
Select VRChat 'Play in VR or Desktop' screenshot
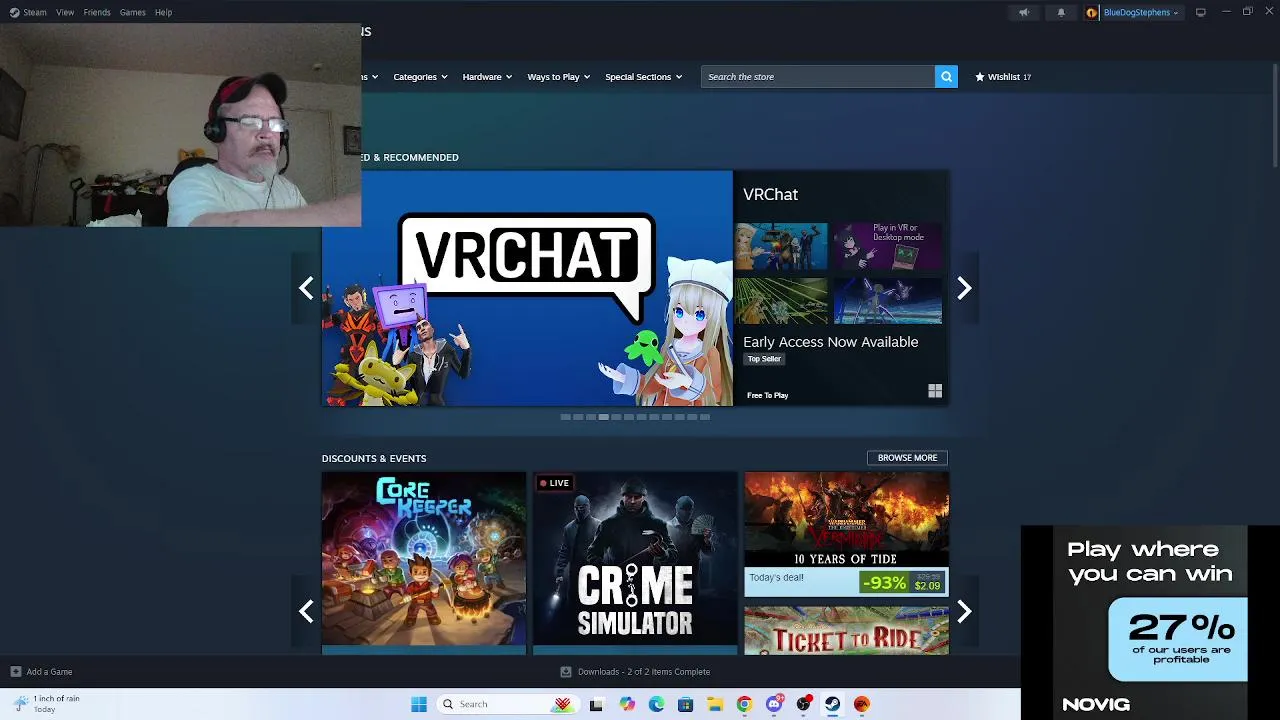[x=888, y=246]
